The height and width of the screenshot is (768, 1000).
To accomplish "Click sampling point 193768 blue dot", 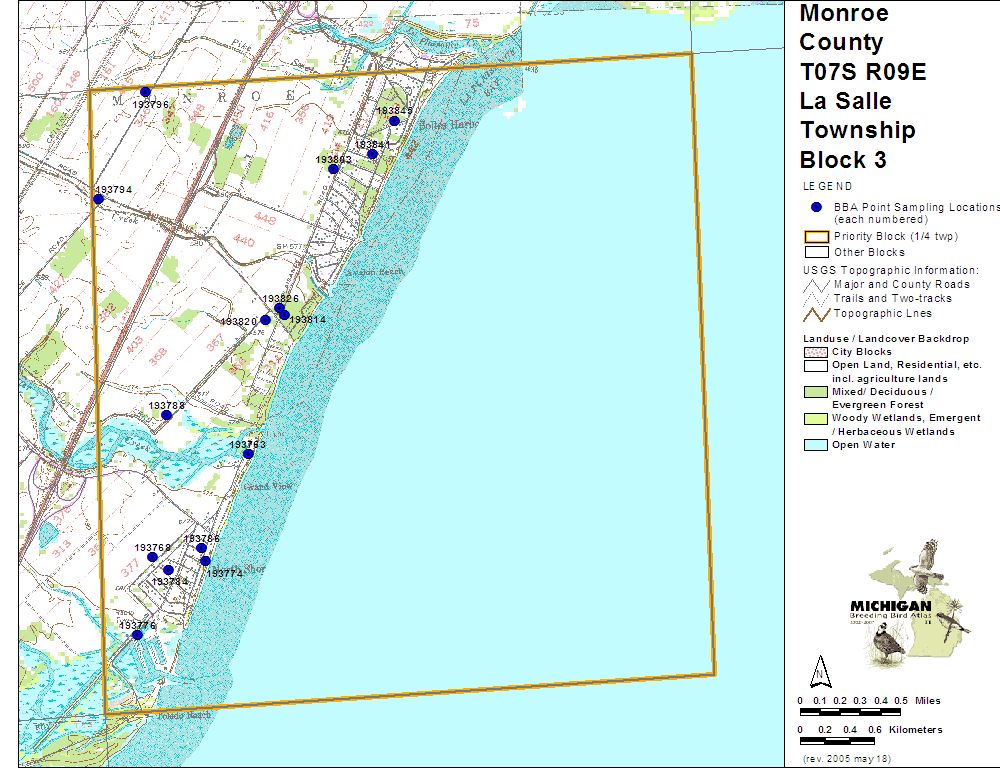I will pos(153,557).
